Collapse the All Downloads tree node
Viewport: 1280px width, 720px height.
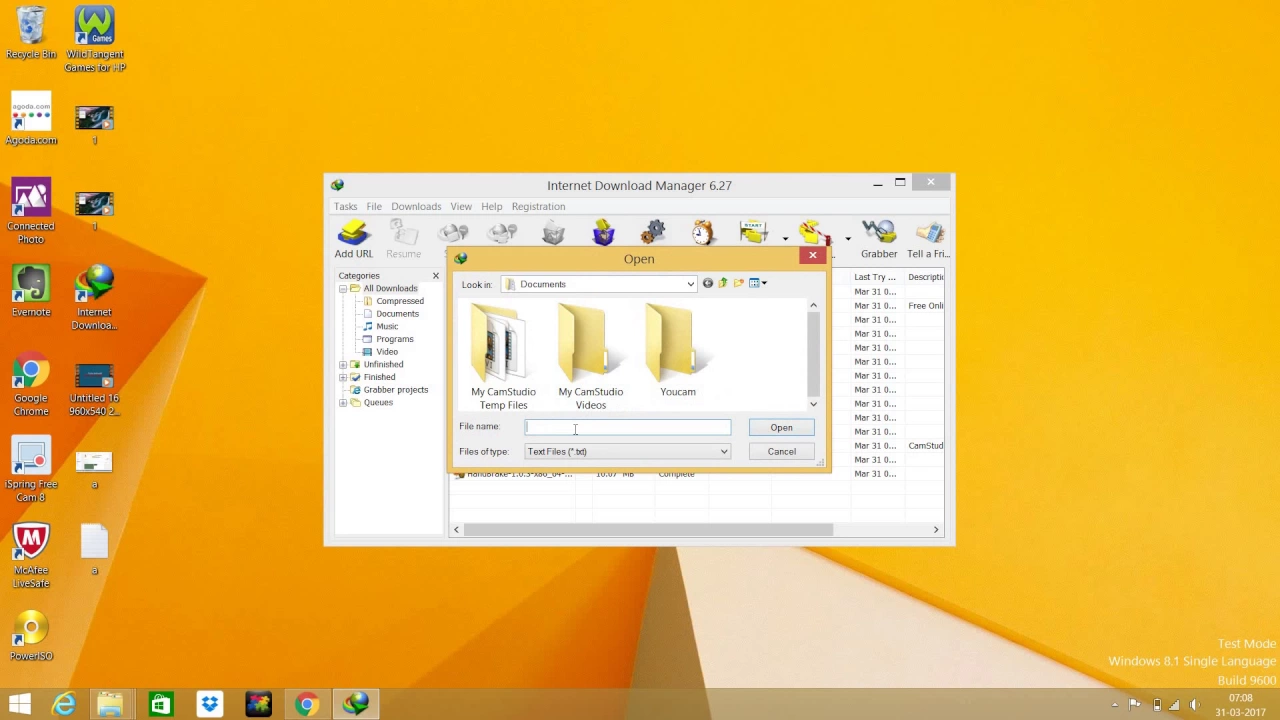pyautogui.click(x=343, y=289)
